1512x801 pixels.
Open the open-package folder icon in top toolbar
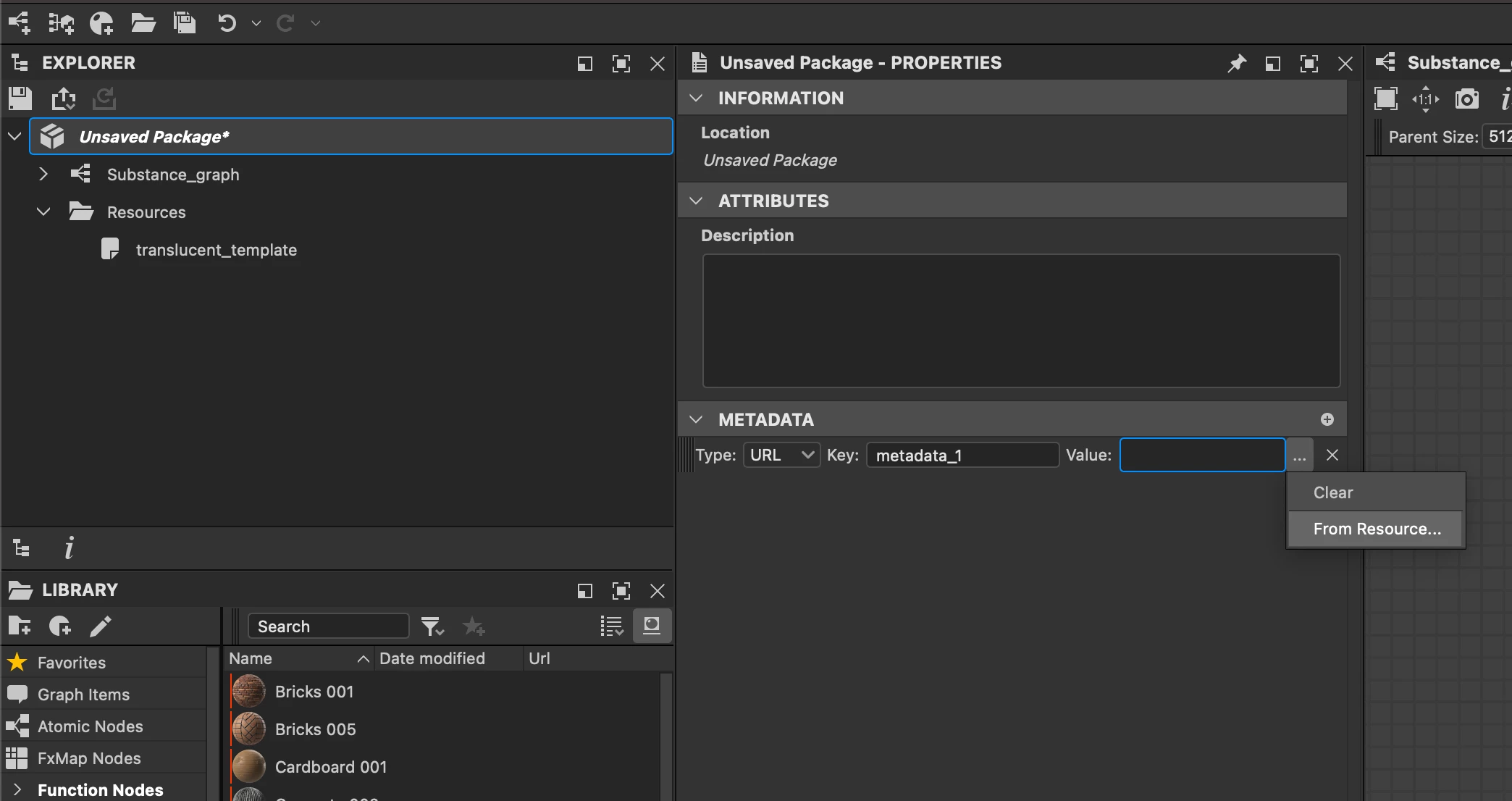pos(143,23)
